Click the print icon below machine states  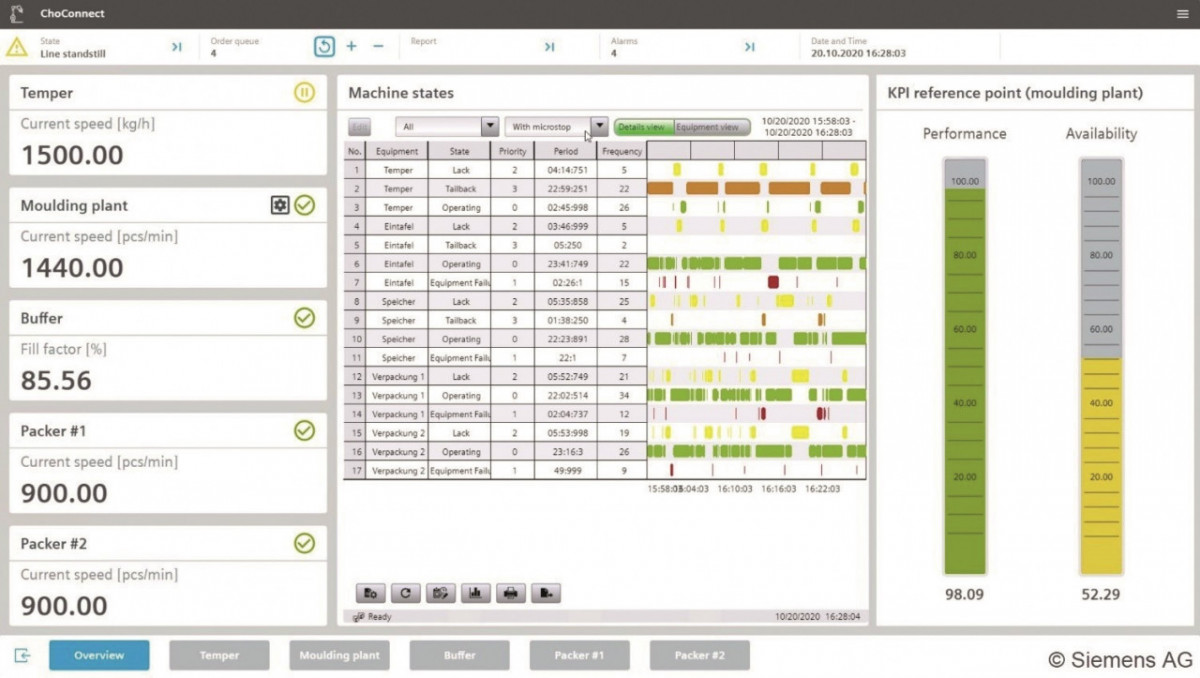[510, 593]
